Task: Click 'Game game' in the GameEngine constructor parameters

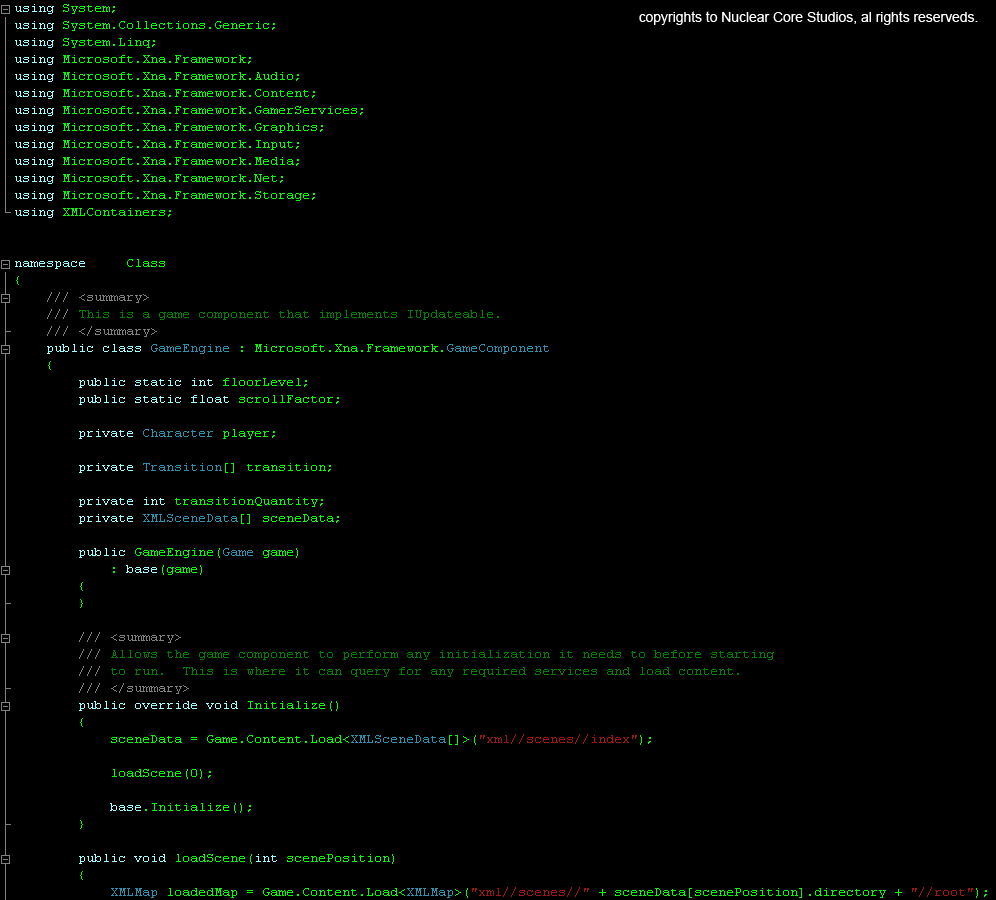Action: pyautogui.click(x=259, y=553)
